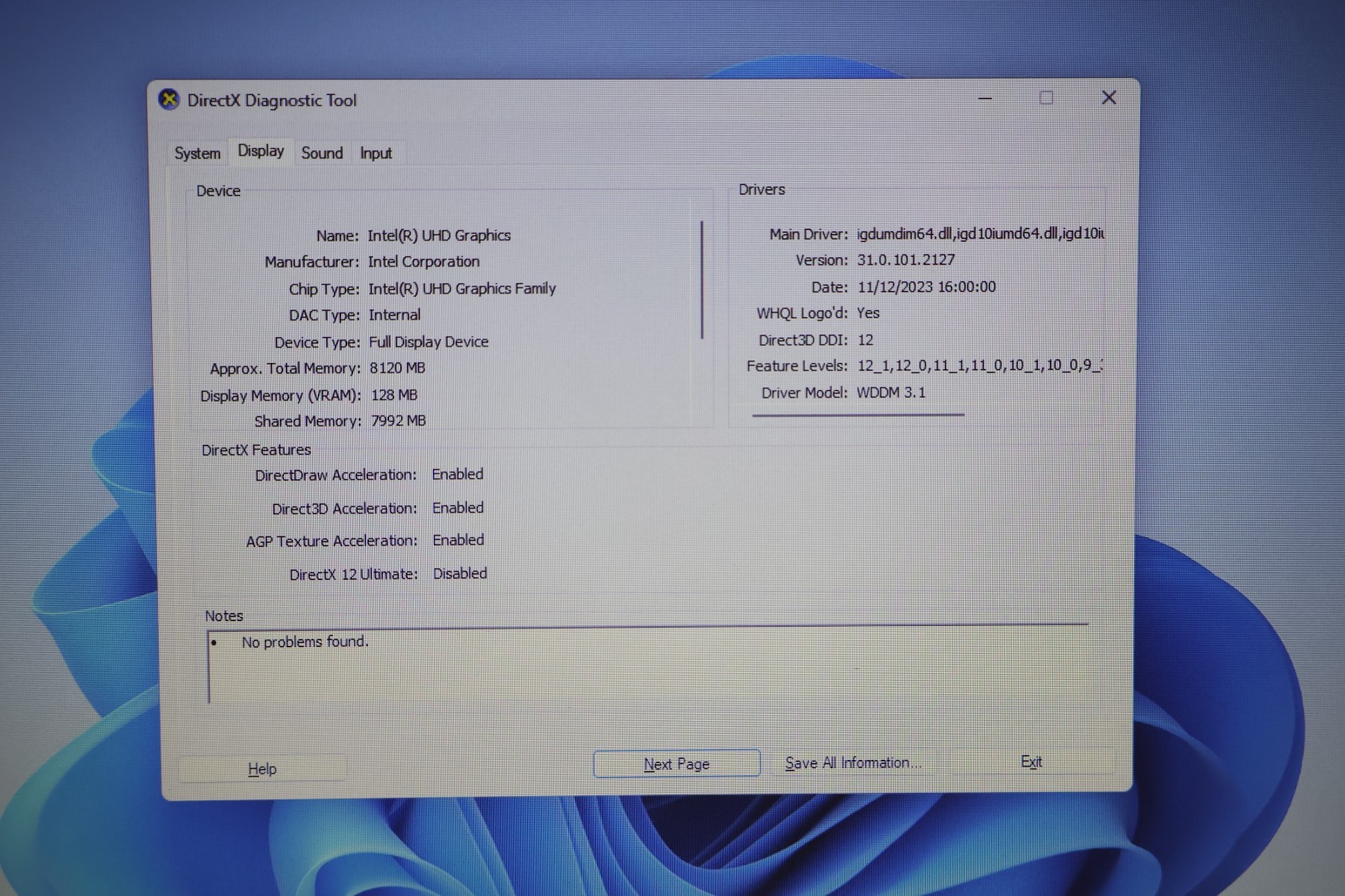
Task: Click the Main Driver value igdumdim64.dll
Action: 981,234
